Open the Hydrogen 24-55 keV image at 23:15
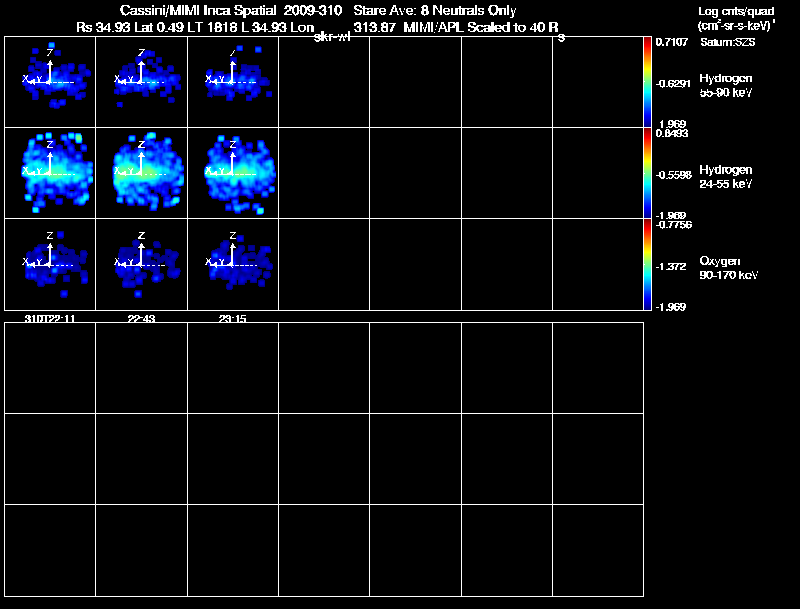 click(x=233, y=173)
